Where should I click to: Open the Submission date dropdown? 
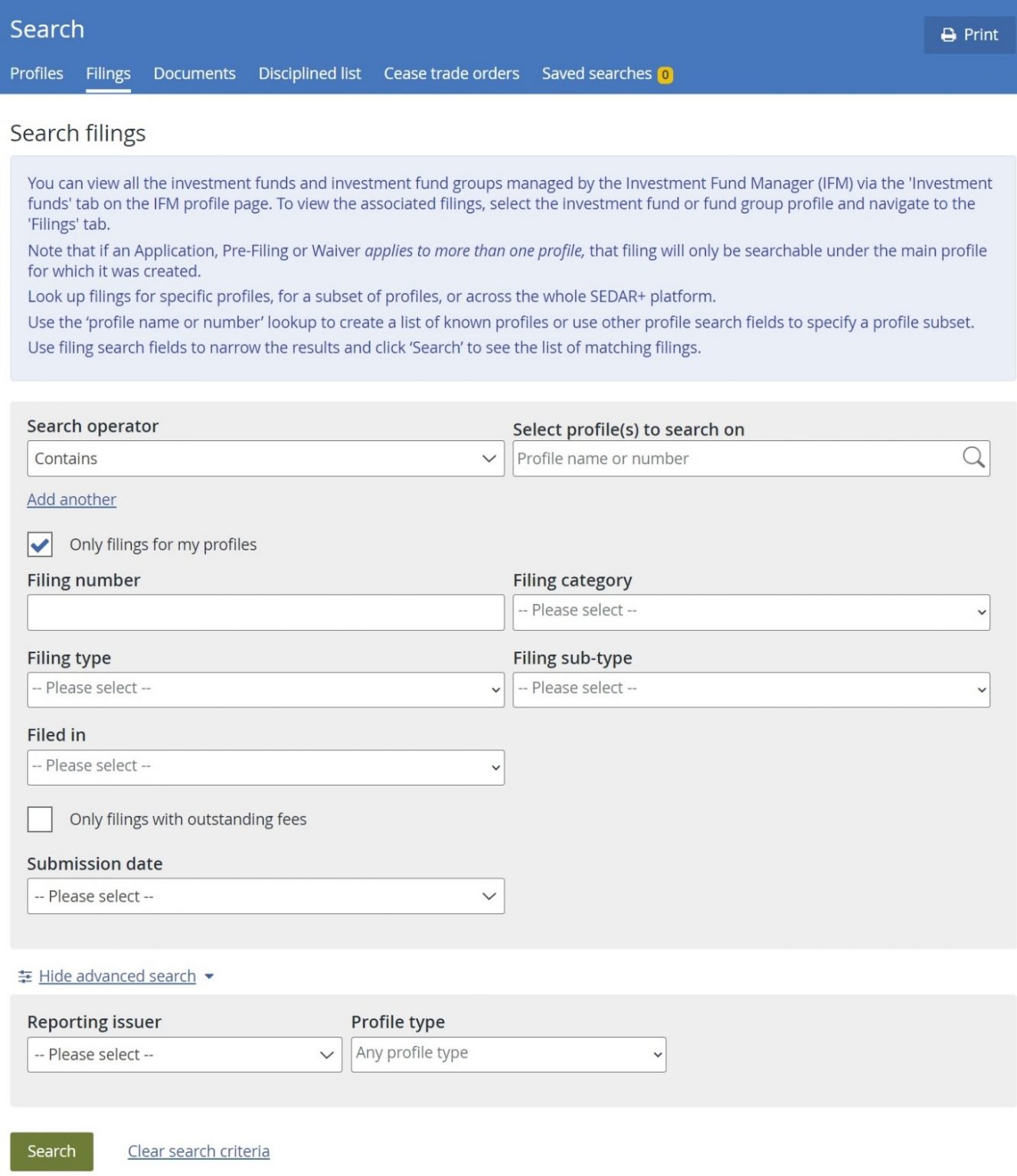(266, 896)
